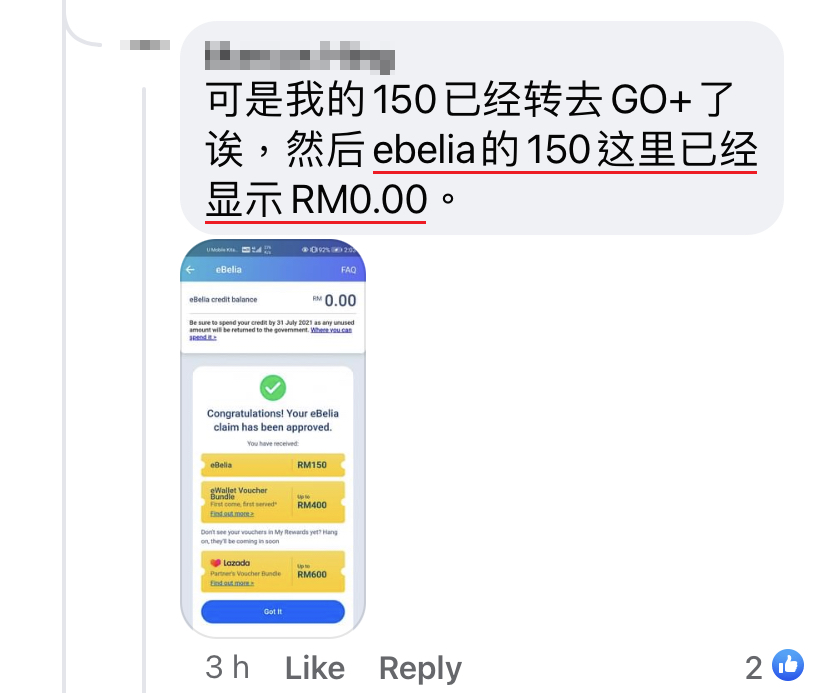Click the reaction count 2
This screenshot has height=693, width=828.
(x=754, y=668)
